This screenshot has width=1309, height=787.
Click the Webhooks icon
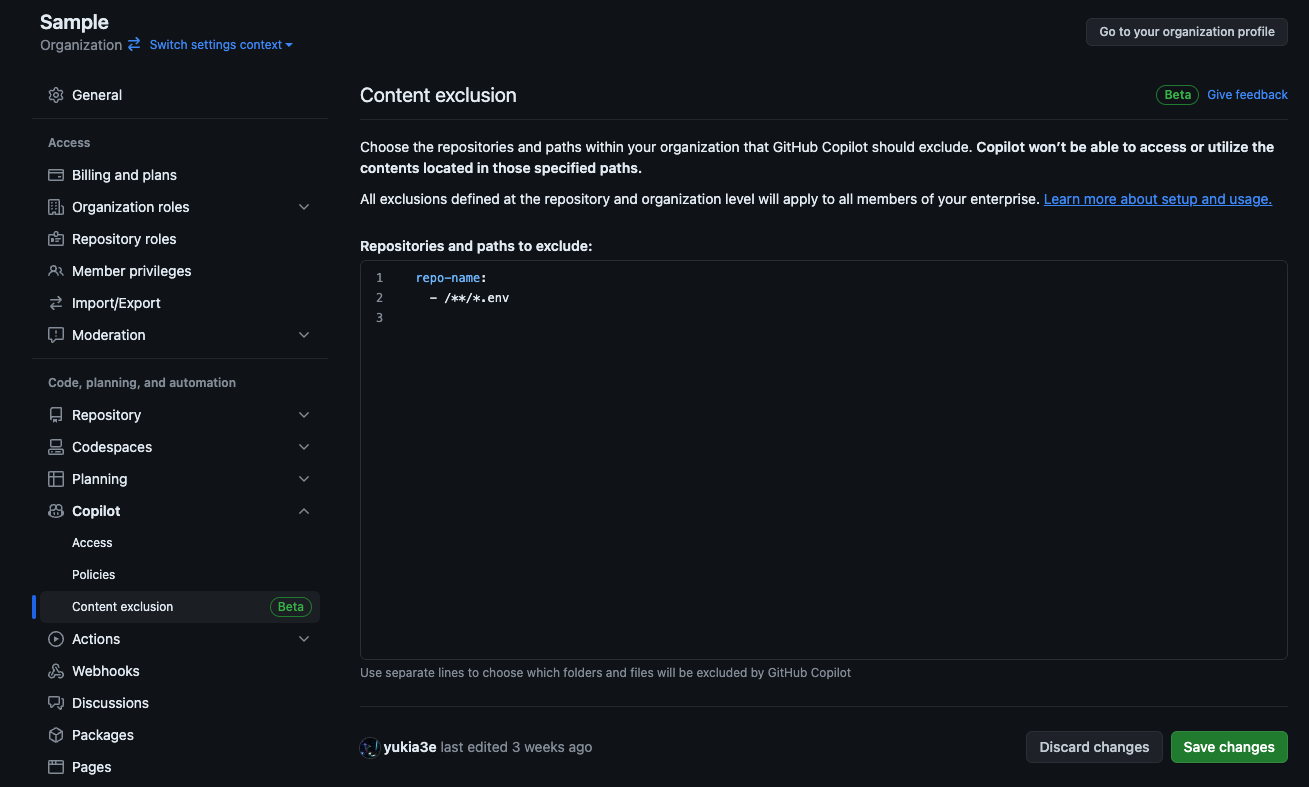point(55,670)
